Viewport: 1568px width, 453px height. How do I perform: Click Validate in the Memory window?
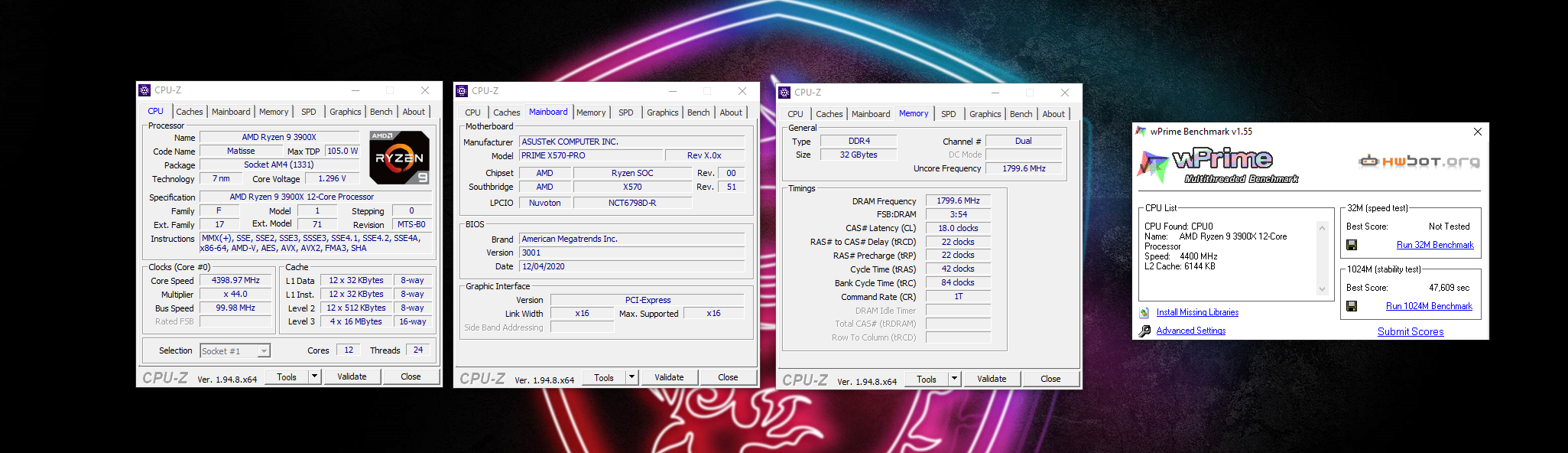(992, 379)
